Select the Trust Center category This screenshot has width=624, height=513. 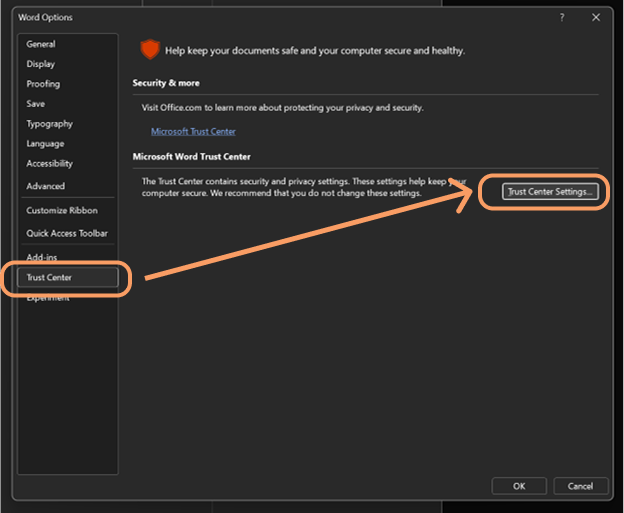pyautogui.click(x=68, y=277)
